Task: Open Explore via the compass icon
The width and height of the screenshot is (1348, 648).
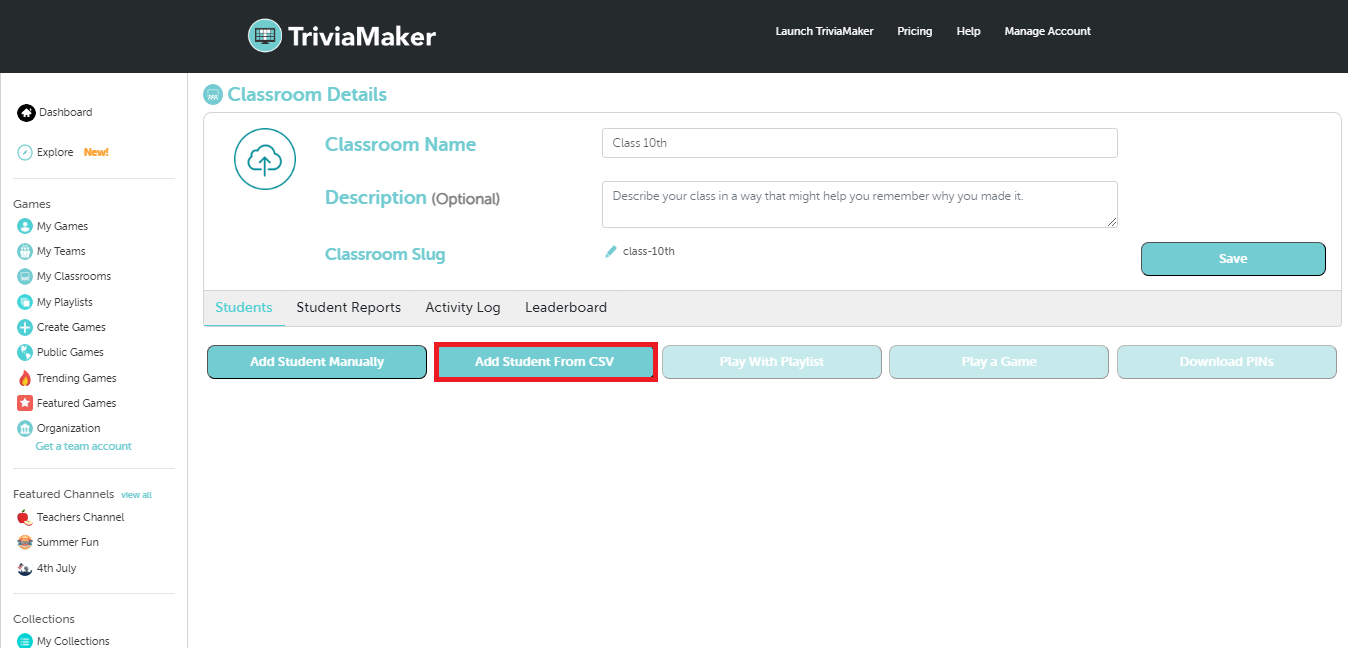Action: (x=26, y=152)
